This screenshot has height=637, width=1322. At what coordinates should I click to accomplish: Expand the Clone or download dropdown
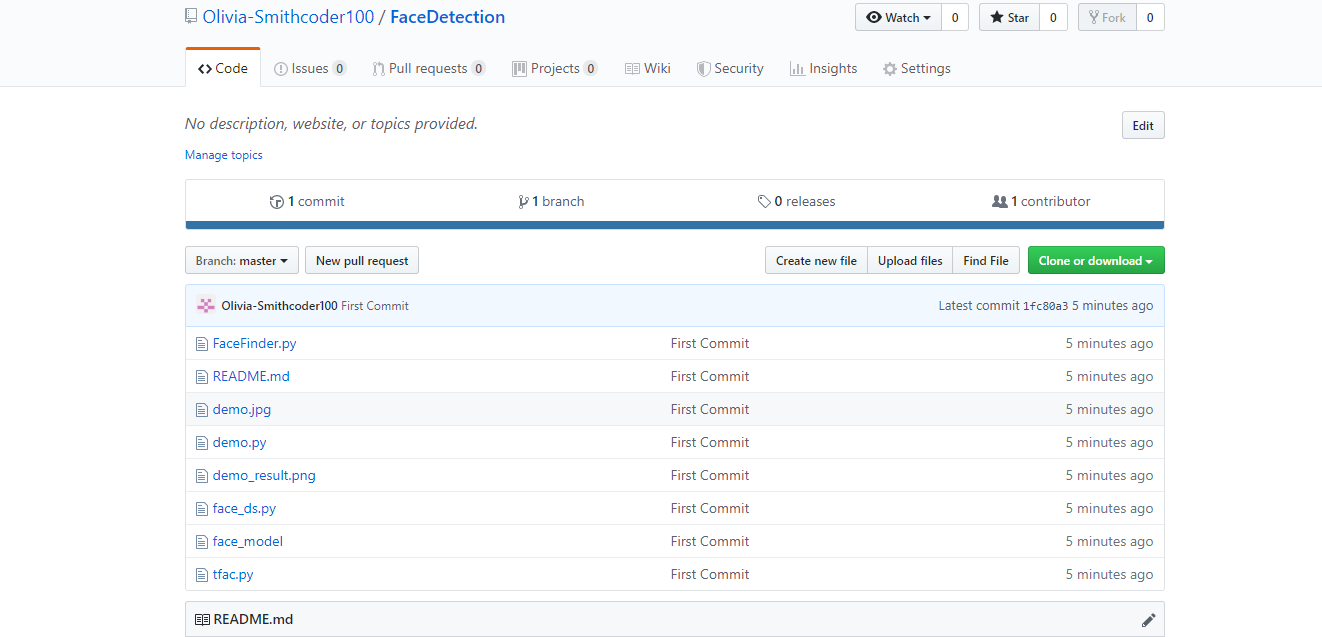coord(1096,260)
